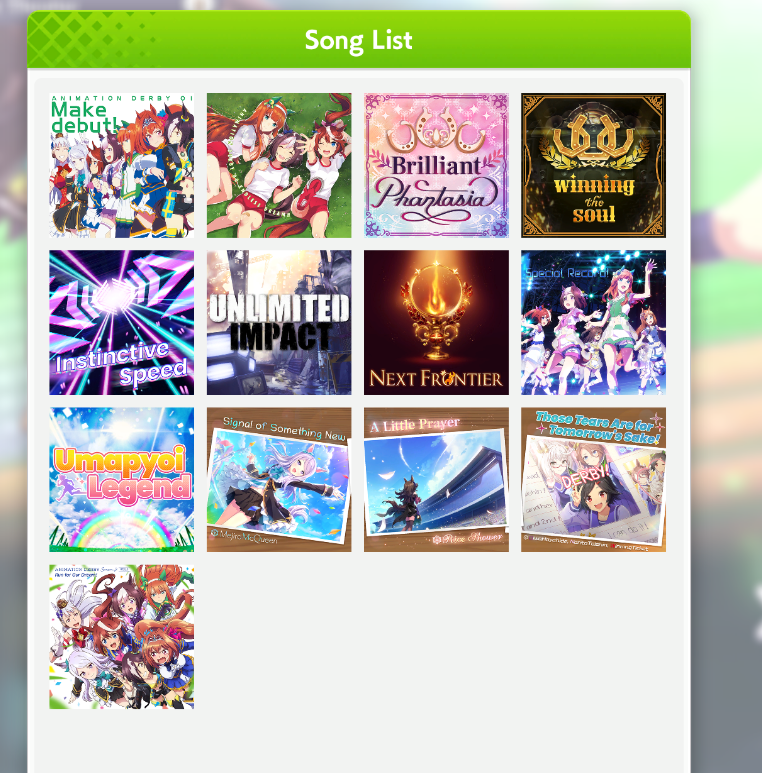Open the Run for Our Dreams! cover
Screen dimensions: 762x773
(121, 637)
